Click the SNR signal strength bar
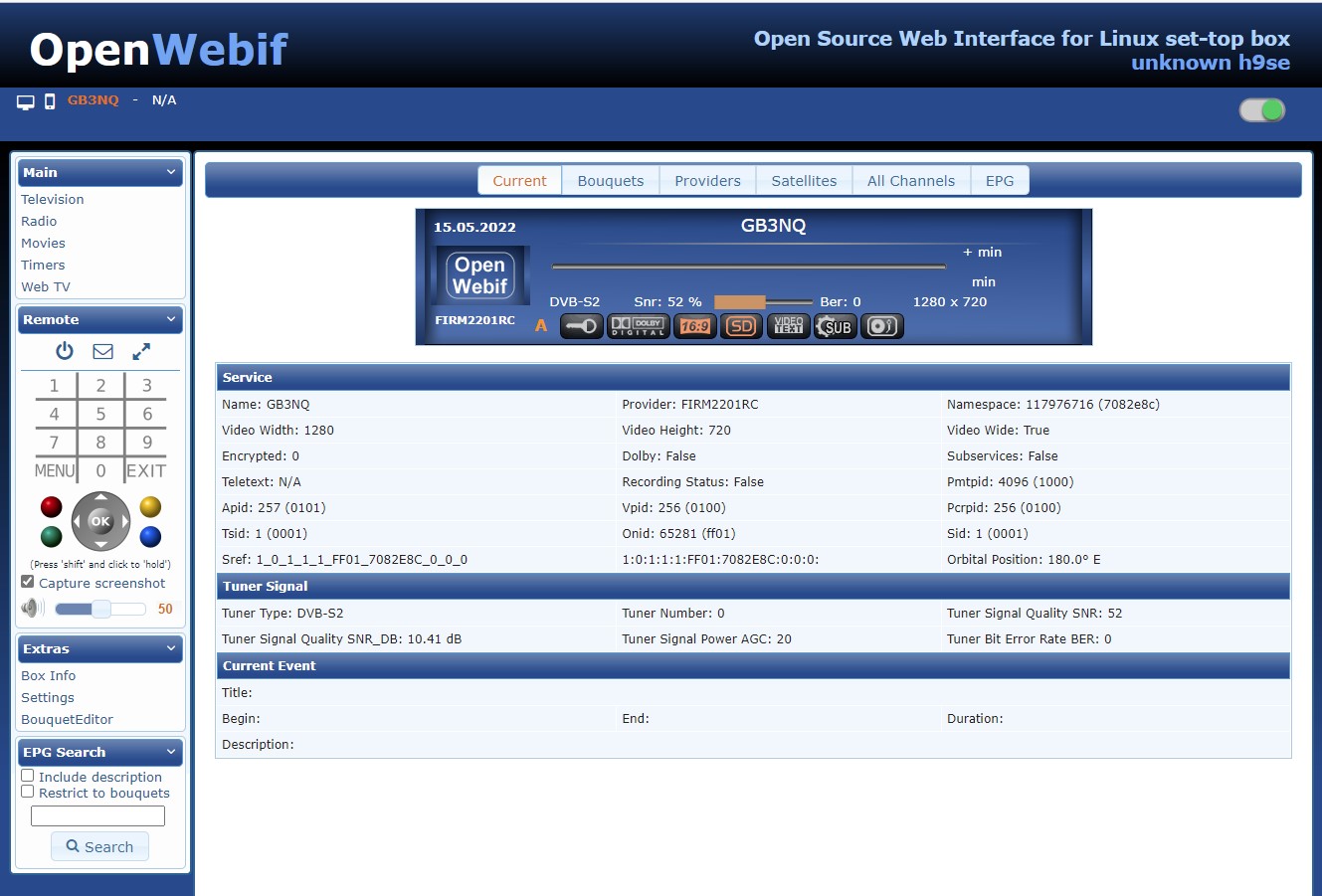Viewport: 1322px width, 896px height. (763, 301)
